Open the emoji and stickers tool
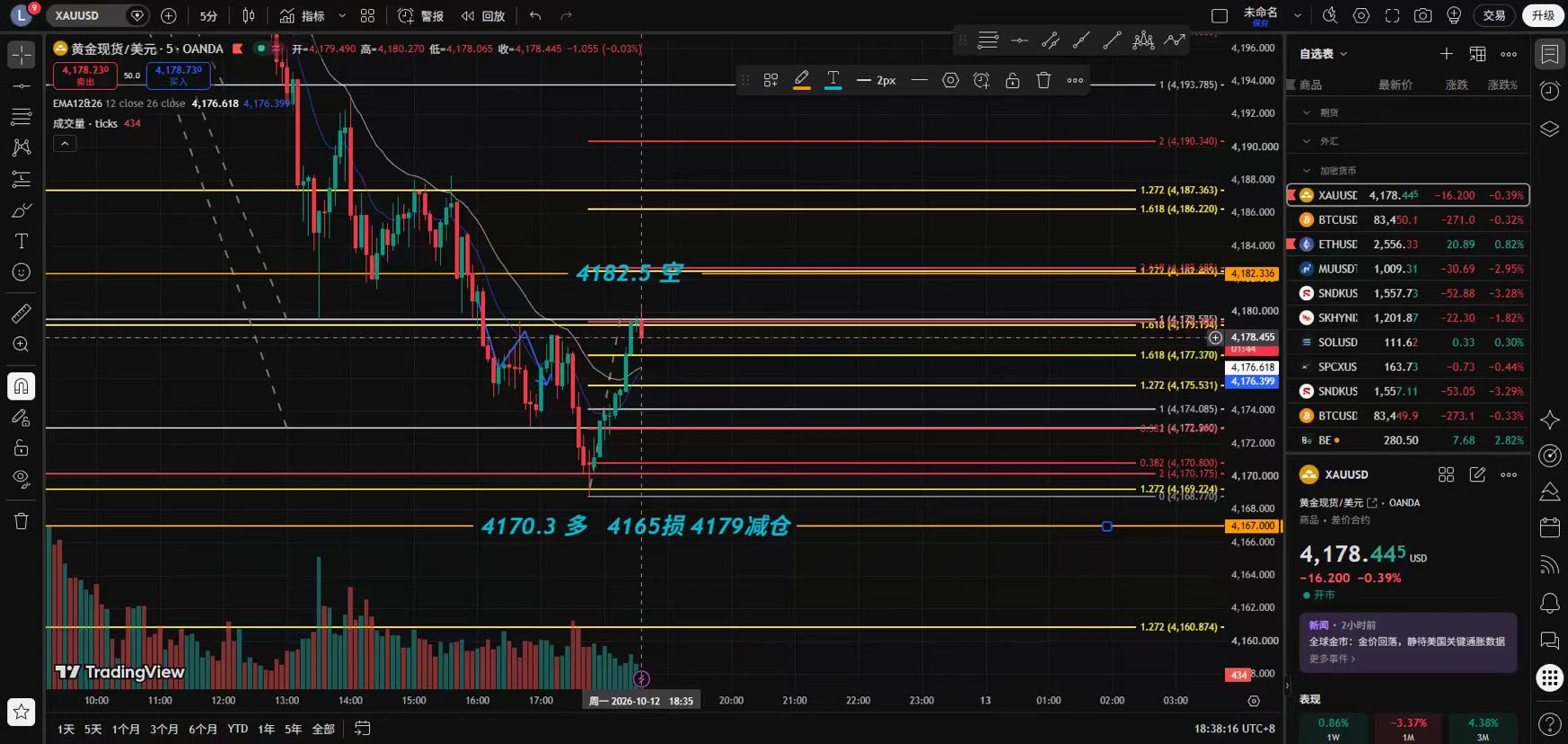Viewport: 1568px width, 744px height. [22, 272]
